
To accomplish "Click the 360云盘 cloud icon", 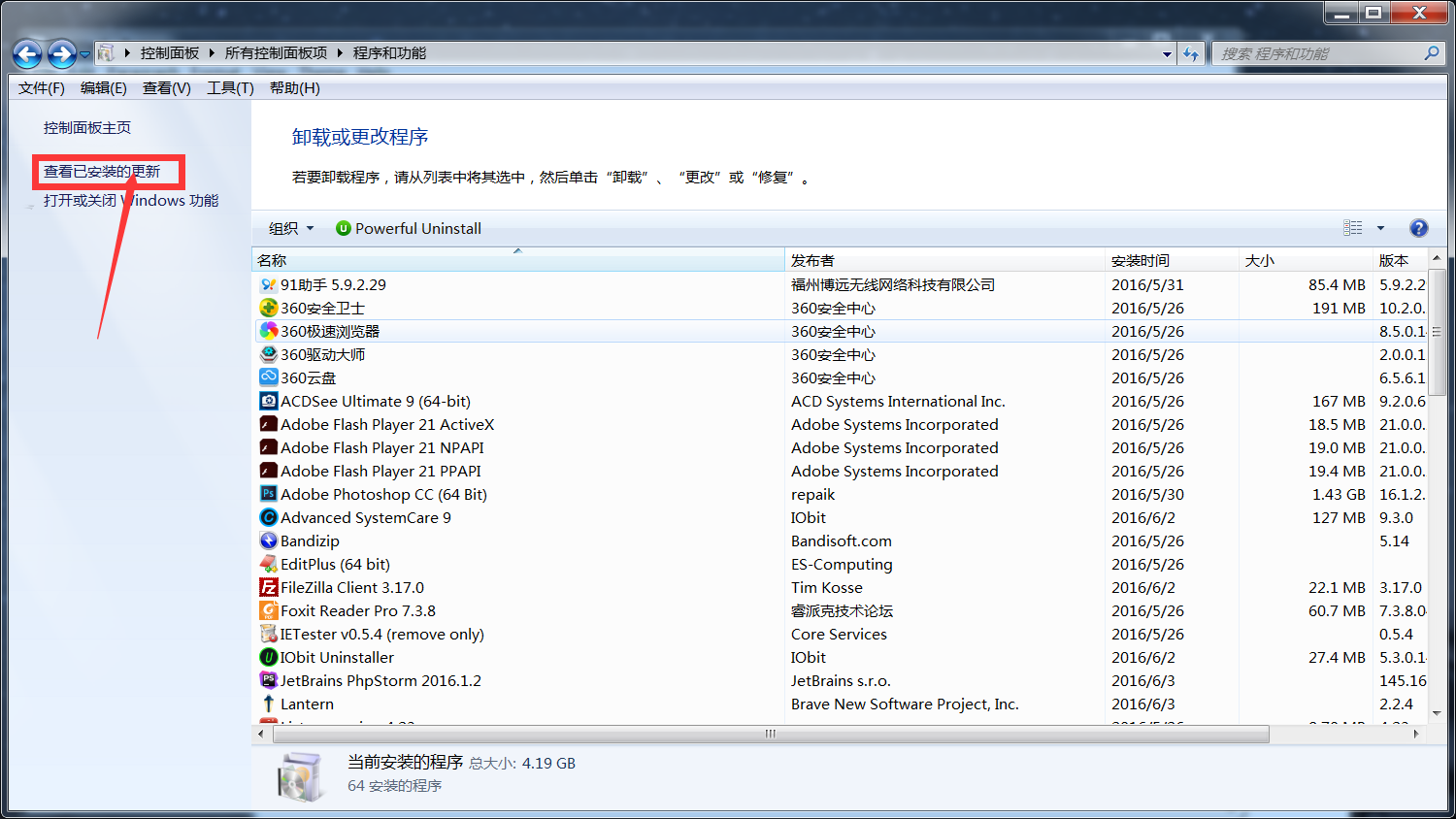I will coord(269,377).
